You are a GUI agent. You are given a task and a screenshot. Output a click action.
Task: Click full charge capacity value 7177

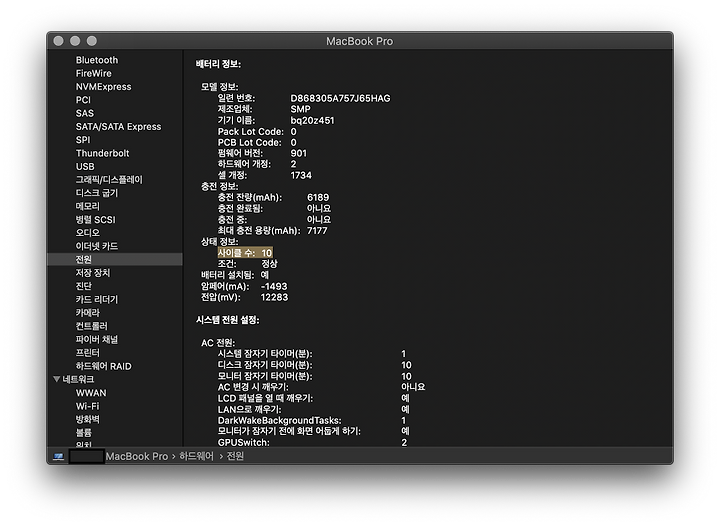coord(317,230)
